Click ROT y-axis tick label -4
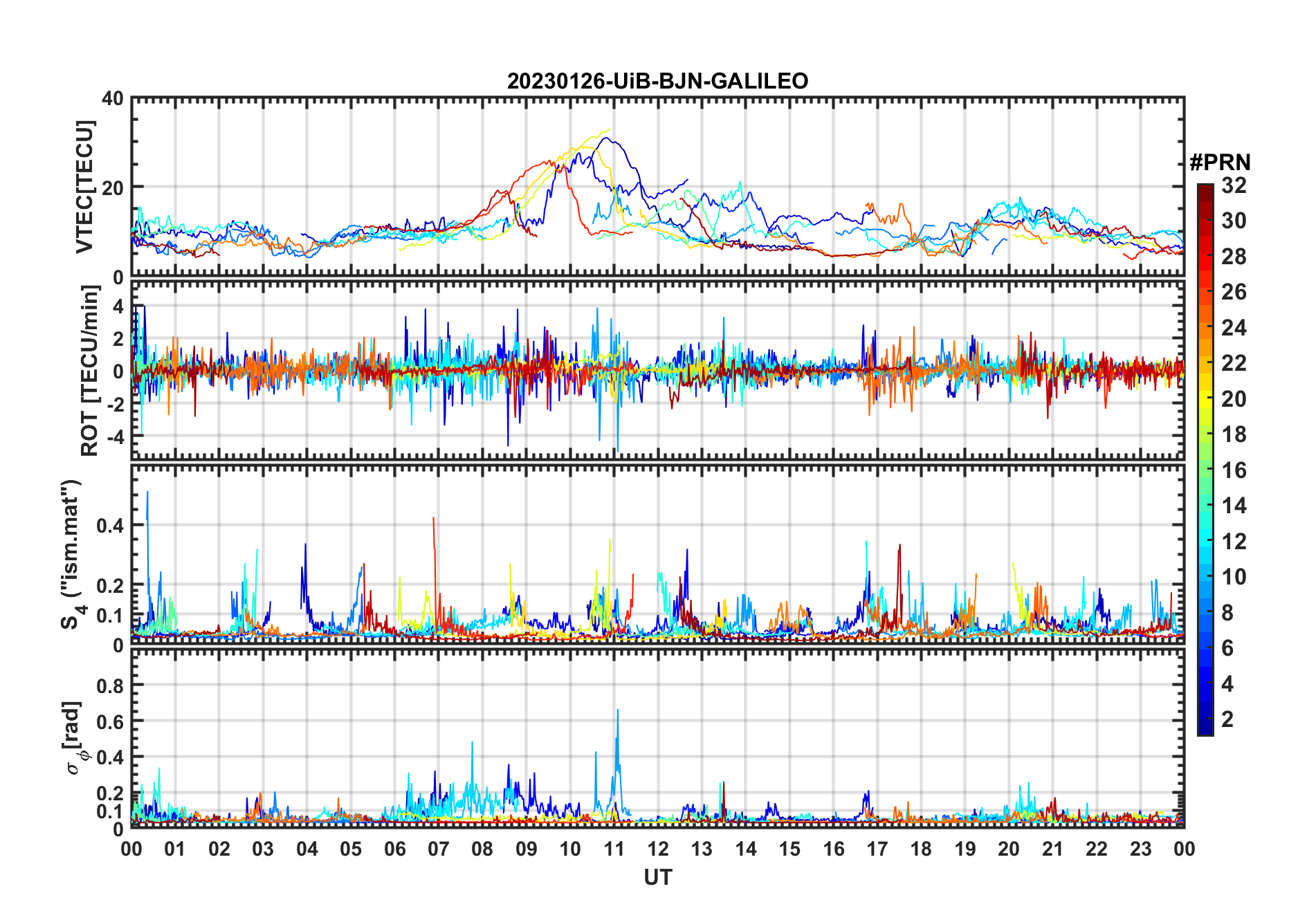 click(x=115, y=436)
